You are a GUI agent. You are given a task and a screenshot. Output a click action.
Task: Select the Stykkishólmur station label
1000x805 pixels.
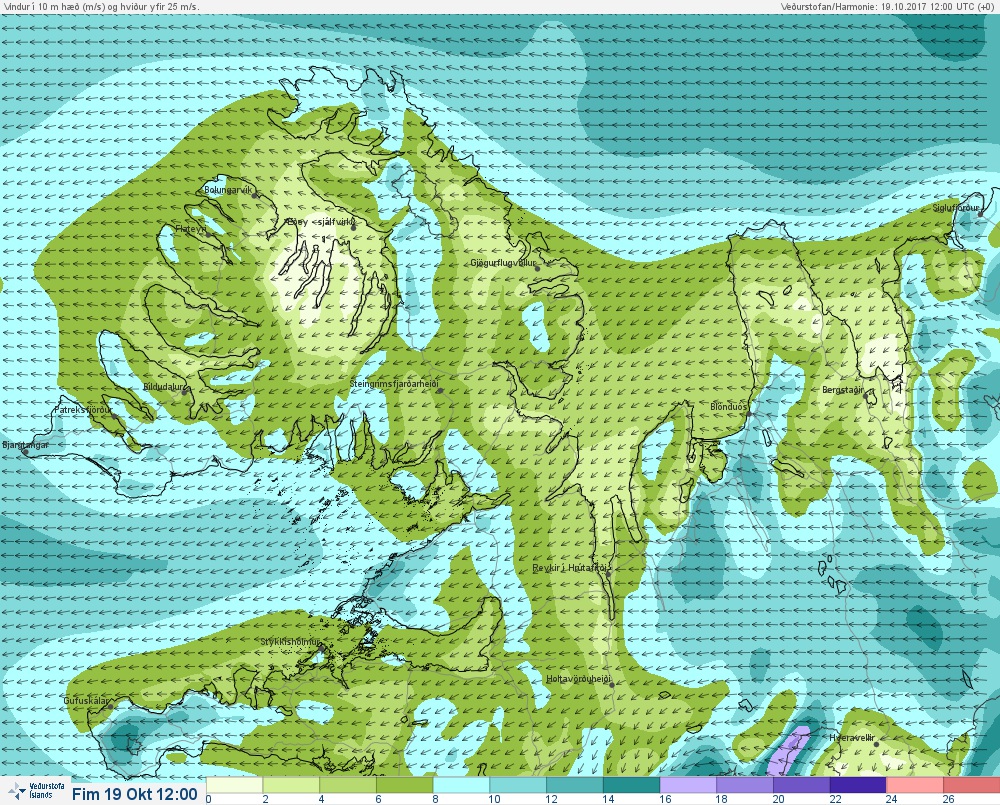pos(291,642)
